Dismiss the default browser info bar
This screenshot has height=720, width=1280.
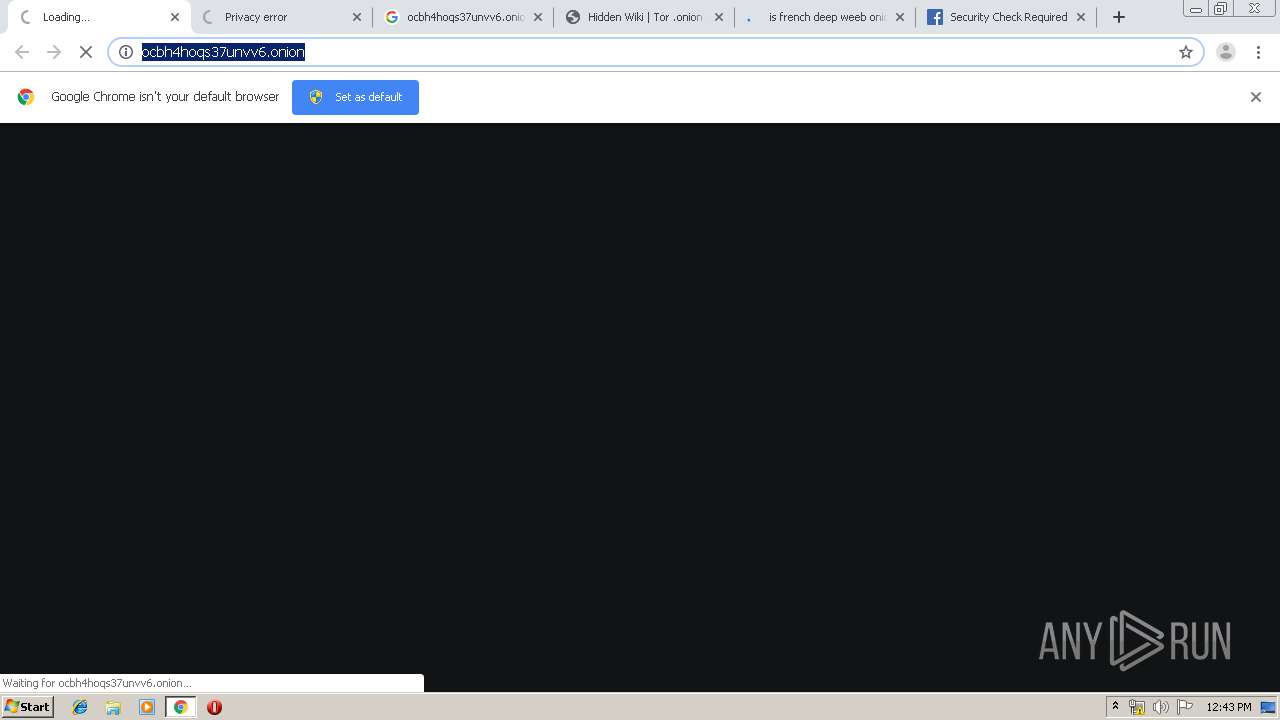(x=1256, y=97)
